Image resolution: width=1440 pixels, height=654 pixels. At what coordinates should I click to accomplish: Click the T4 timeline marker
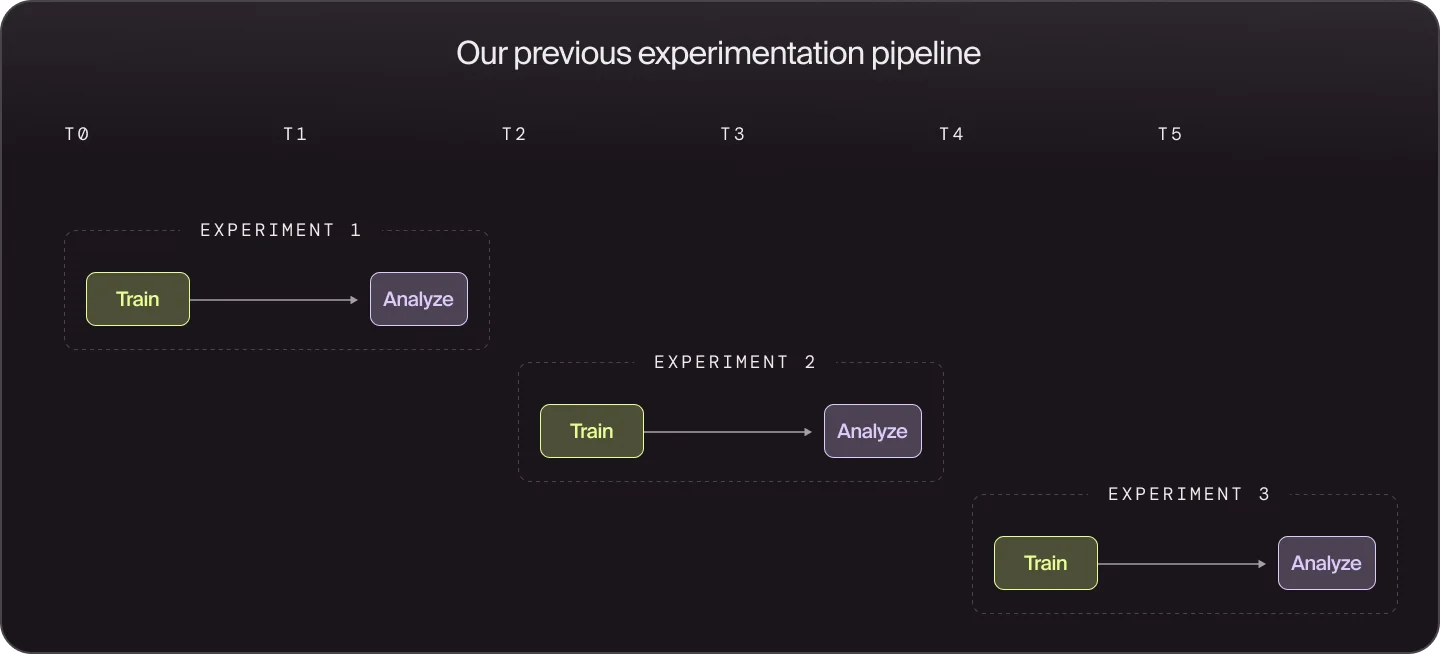pyautogui.click(x=951, y=134)
